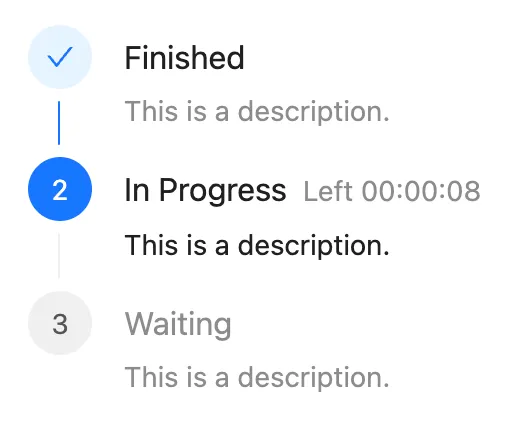Click the blue connector line below the checkmark
This screenshot has height=428, width=512.
[x=59, y=123]
